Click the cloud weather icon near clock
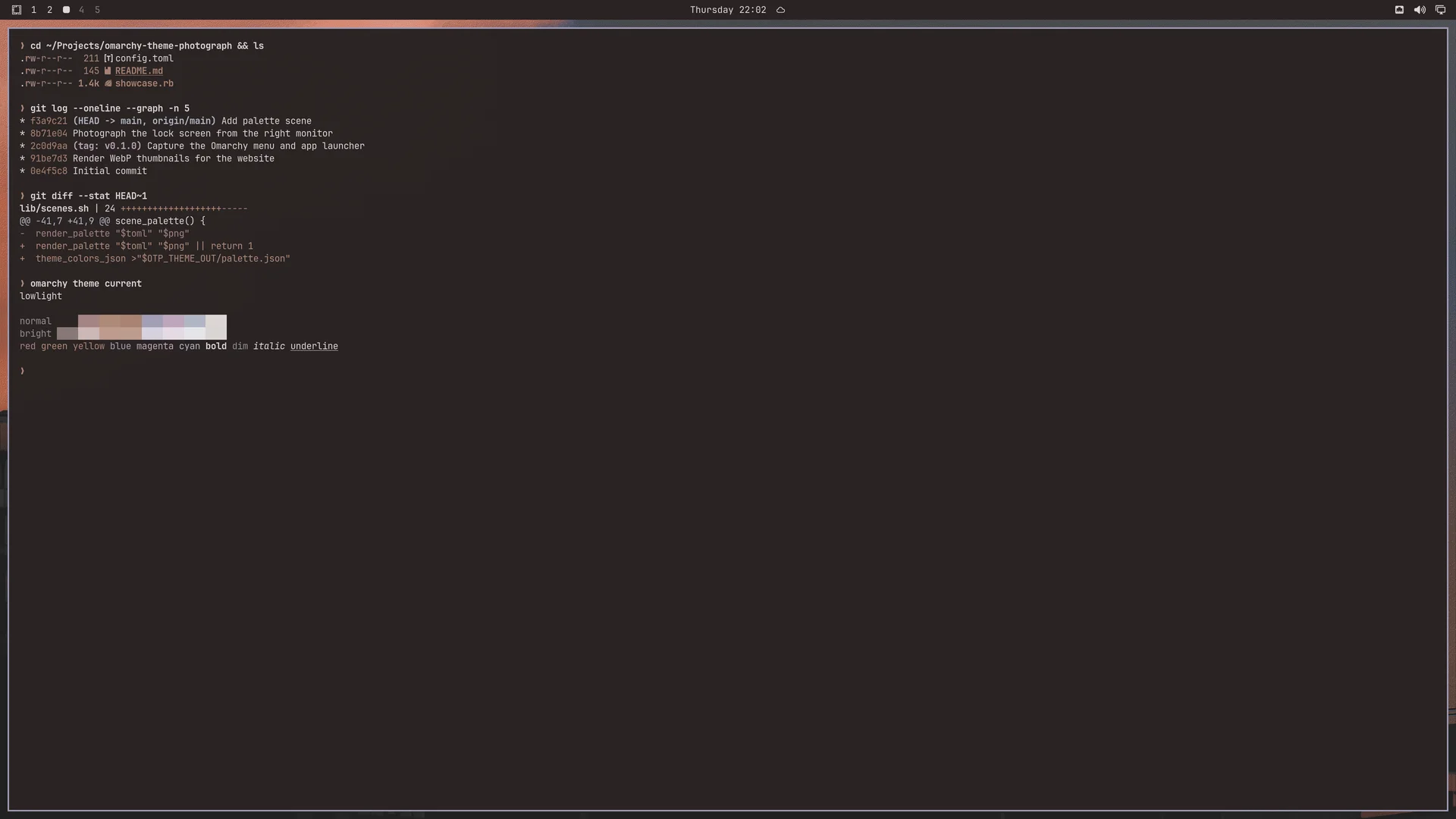 (780, 10)
